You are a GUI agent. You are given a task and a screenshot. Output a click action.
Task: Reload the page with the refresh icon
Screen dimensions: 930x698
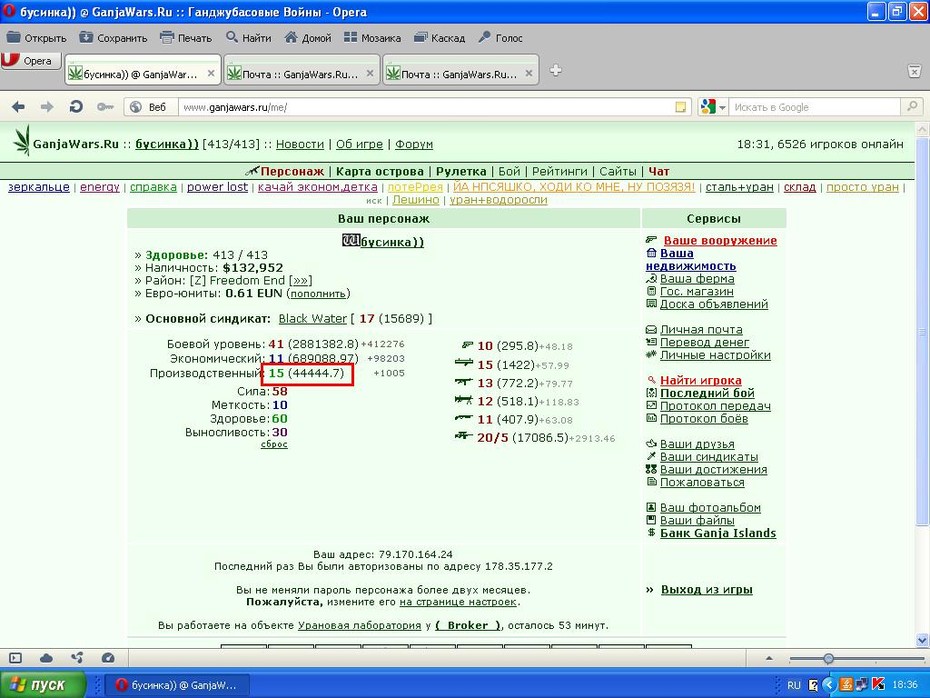(x=75, y=107)
